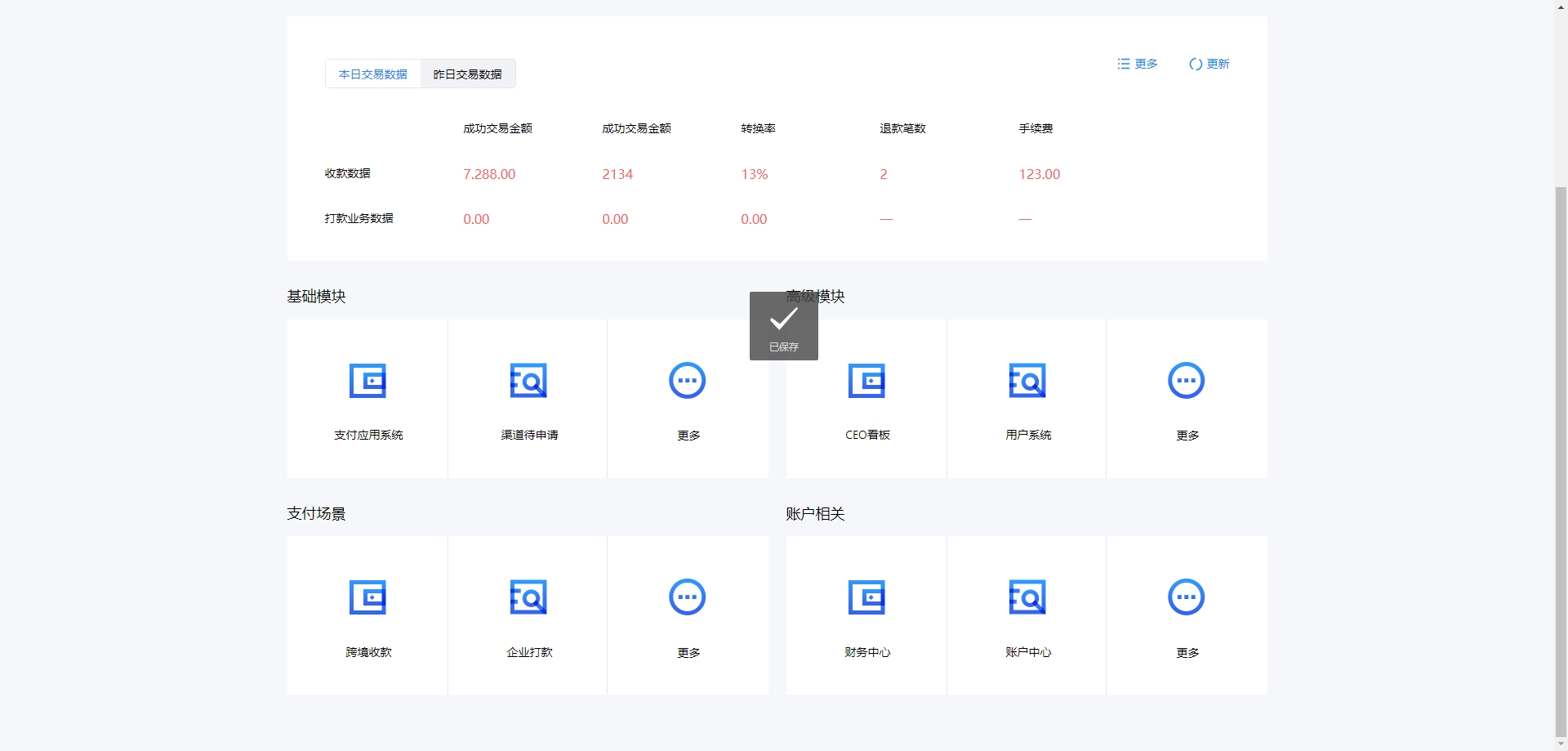
Task: Click the 打款业务数据 row label
Action: click(359, 218)
